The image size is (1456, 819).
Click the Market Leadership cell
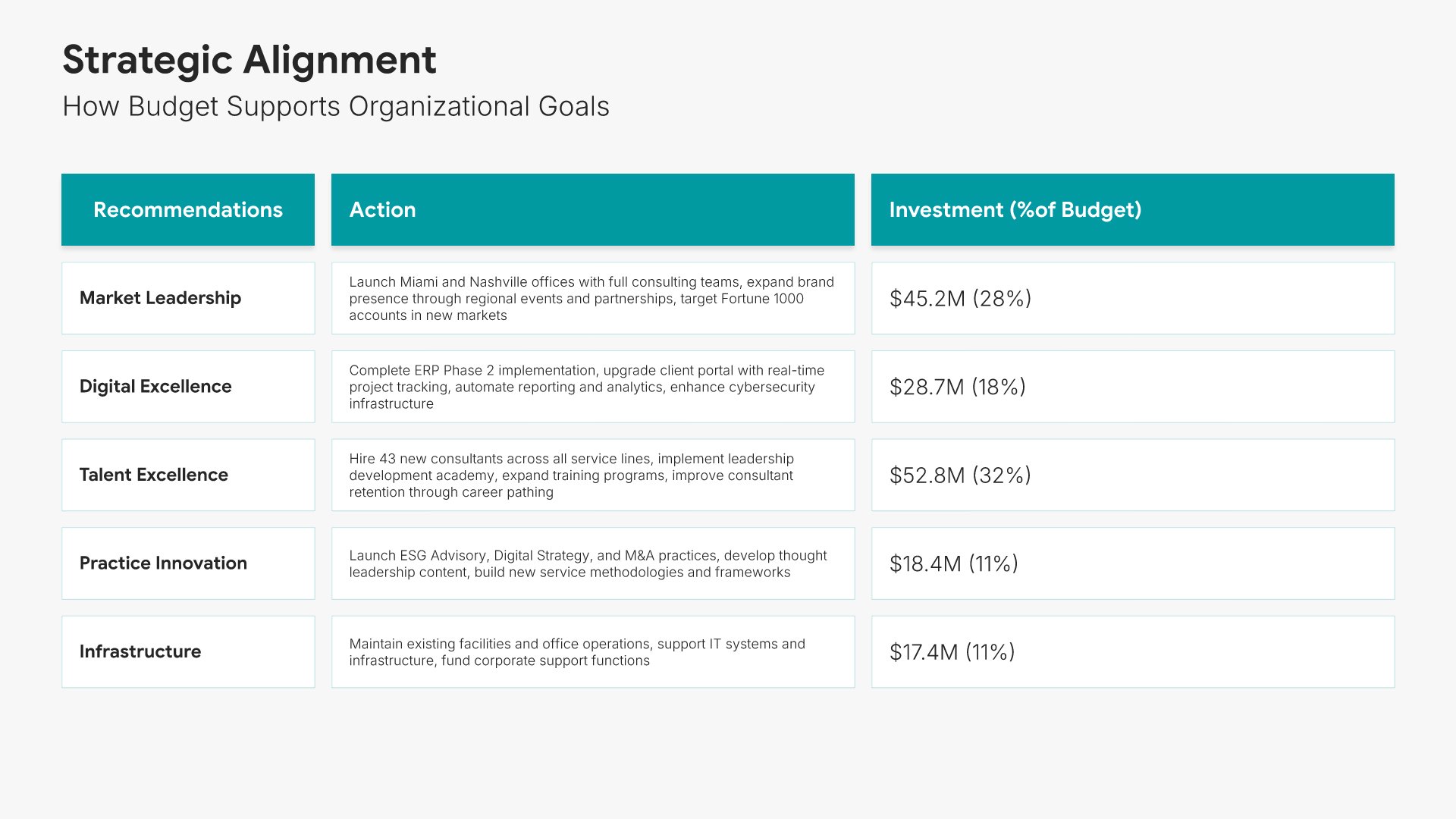(160, 298)
